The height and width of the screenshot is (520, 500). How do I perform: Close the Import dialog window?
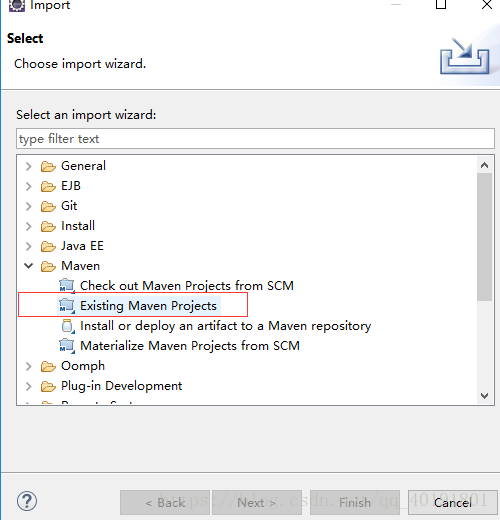pyautogui.click(x=487, y=5)
